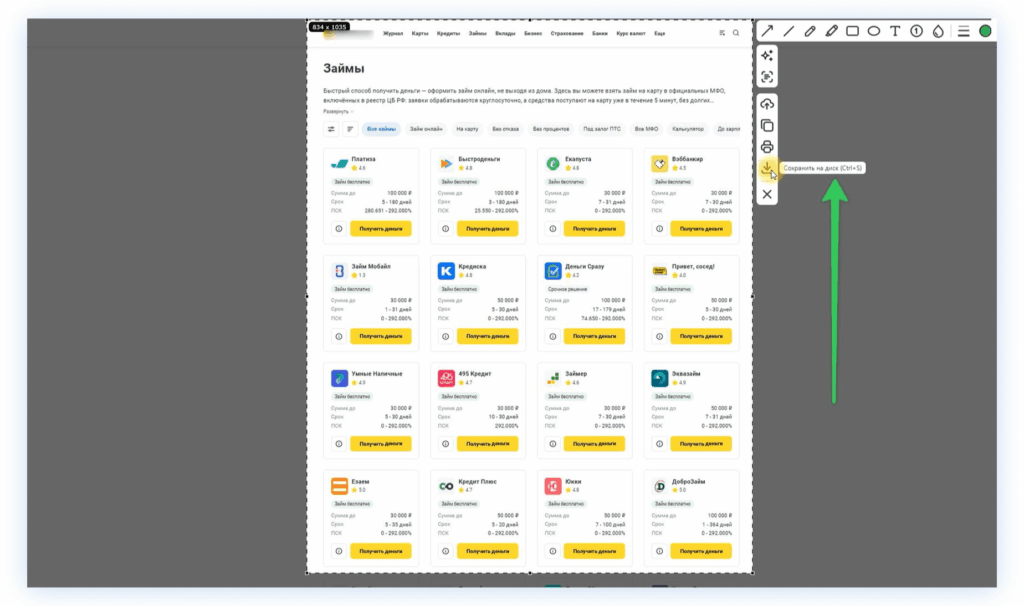Select the numbered step marker tool
This screenshot has width=1024, height=606.
(917, 31)
